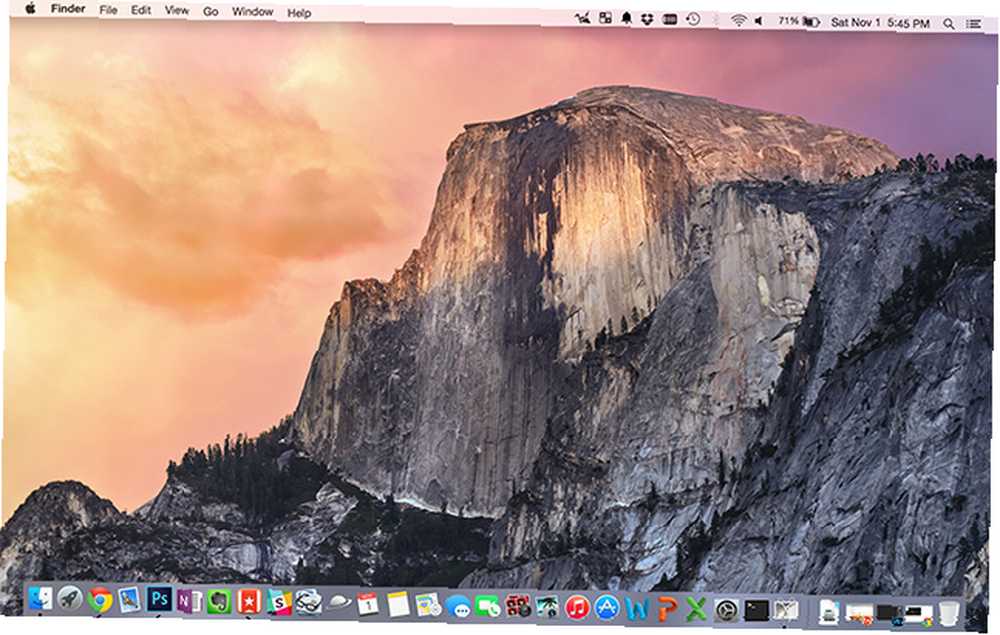Open the glasses reader app icon
The width and height of the screenshot is (1000, 635).
309,602
